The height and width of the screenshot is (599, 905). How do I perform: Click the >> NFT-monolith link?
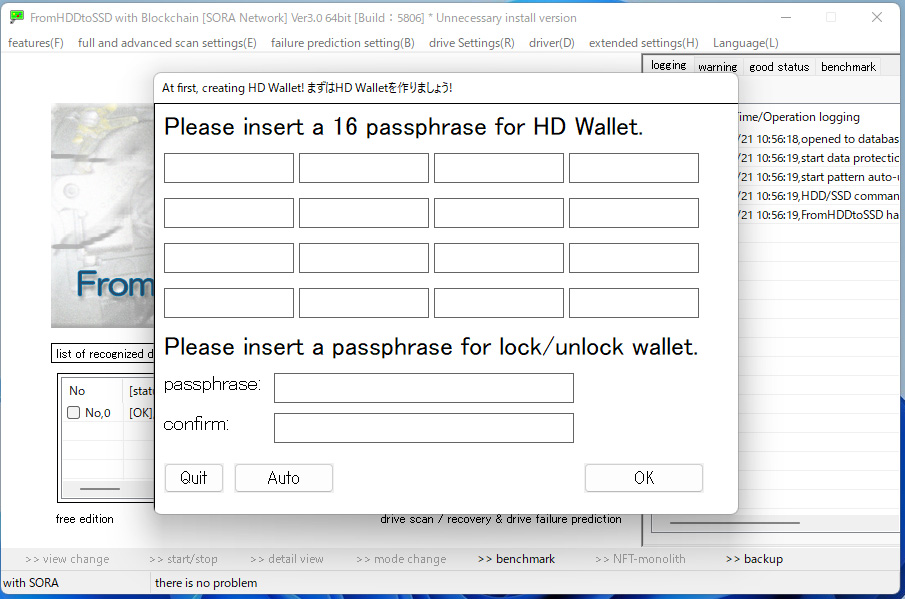pyautogui.click(x=640, y=559)
